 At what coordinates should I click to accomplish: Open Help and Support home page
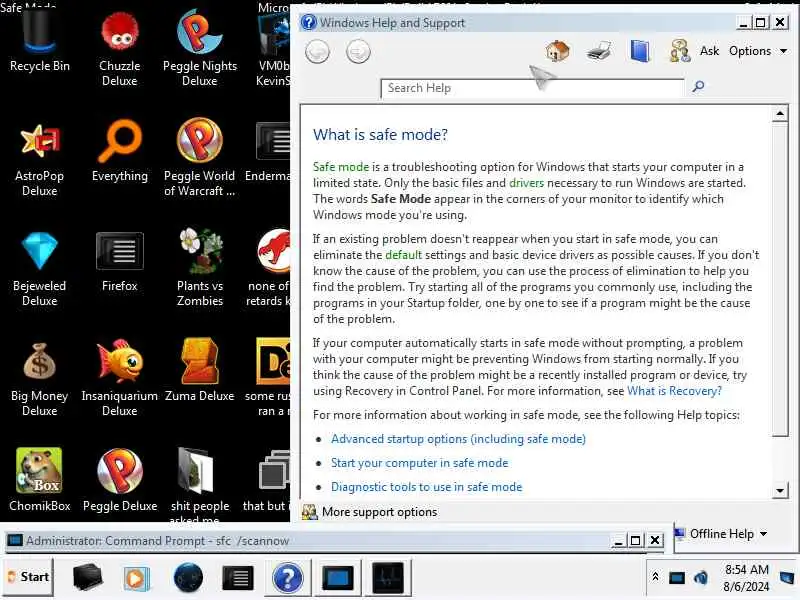557,51
